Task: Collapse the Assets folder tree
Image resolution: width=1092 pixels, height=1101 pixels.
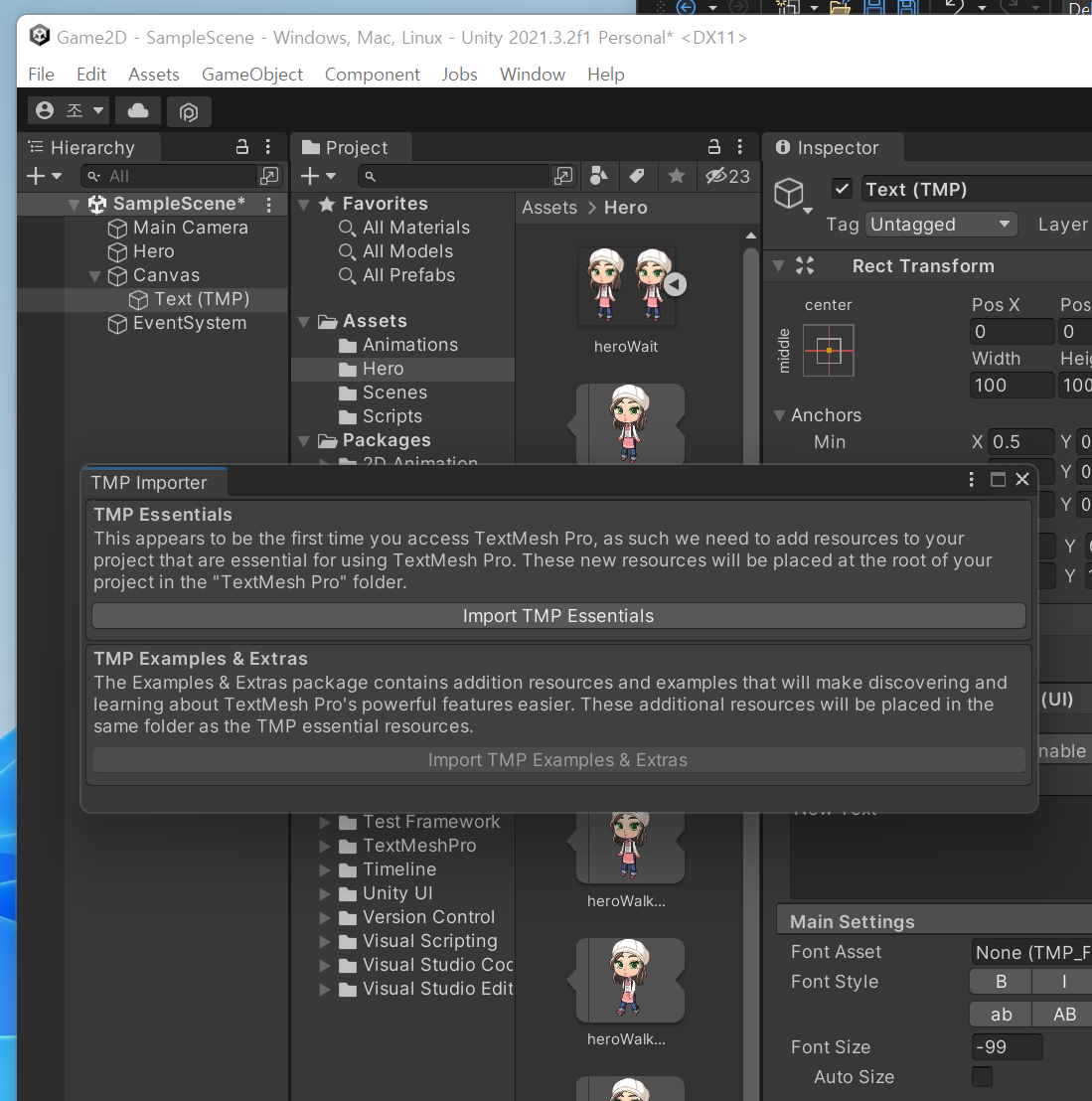Action: point(304,322)
